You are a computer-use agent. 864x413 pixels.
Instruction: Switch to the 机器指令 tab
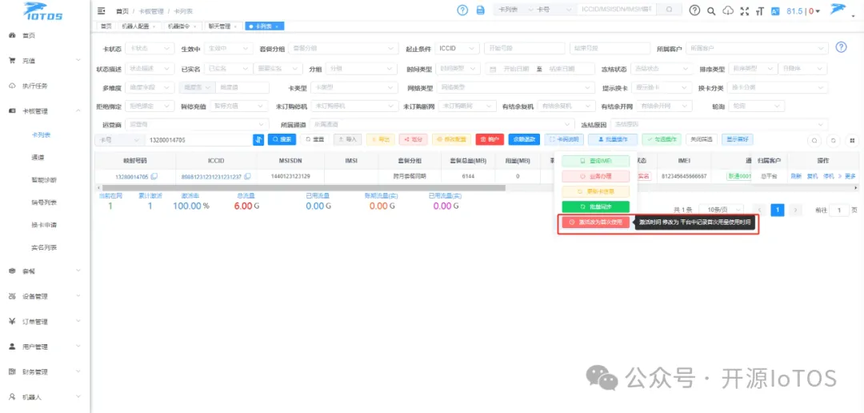[182, 26]
